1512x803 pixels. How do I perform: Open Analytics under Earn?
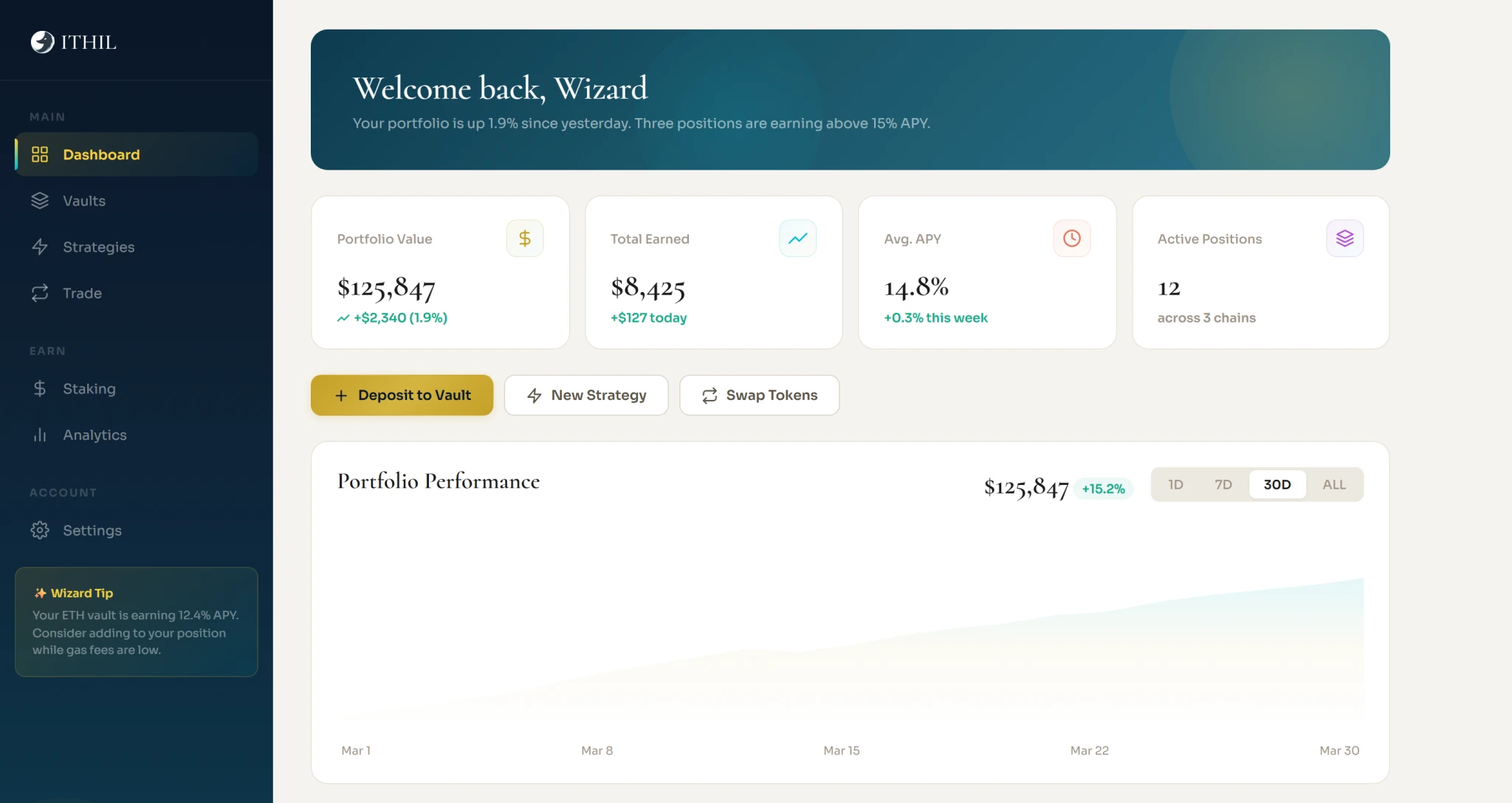tap(137, 435)
